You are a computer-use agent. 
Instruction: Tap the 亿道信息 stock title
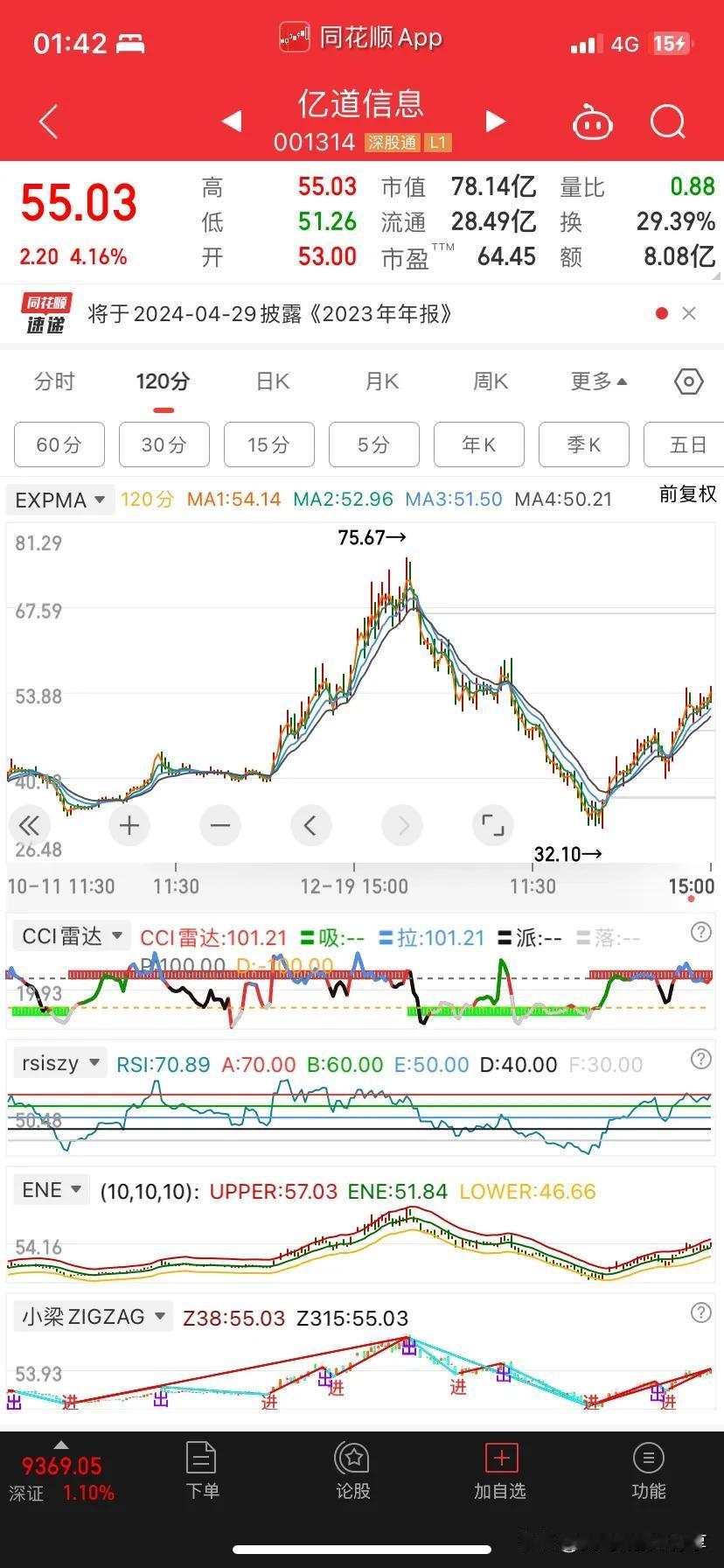coord(361,103)
